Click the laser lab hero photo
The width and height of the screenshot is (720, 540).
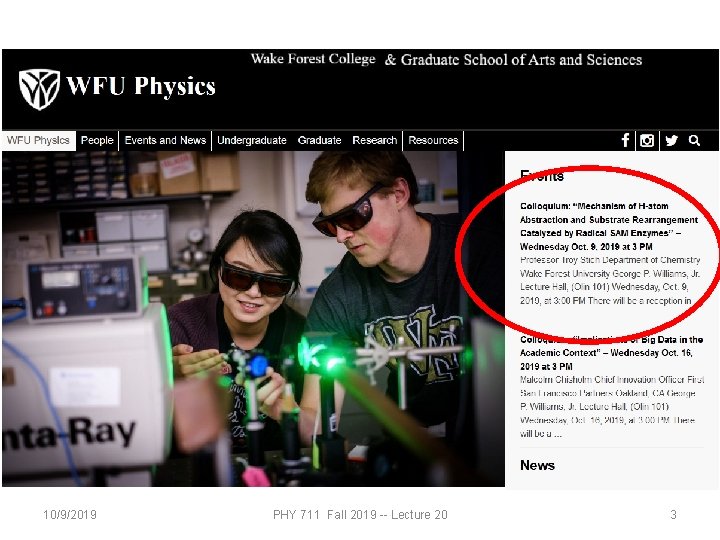point(253,319)
